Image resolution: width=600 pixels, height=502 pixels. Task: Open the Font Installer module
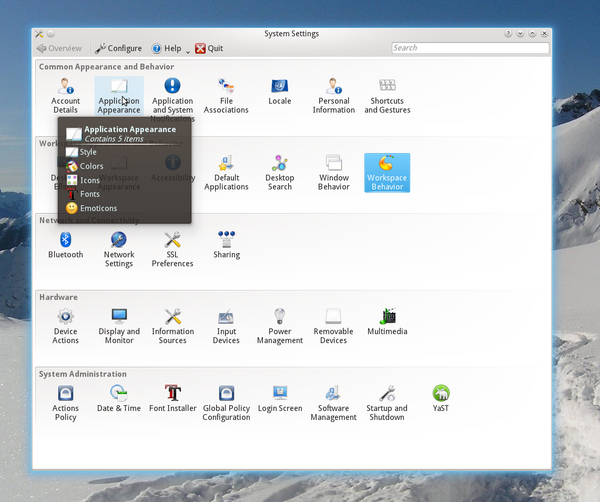pos(172,398)
